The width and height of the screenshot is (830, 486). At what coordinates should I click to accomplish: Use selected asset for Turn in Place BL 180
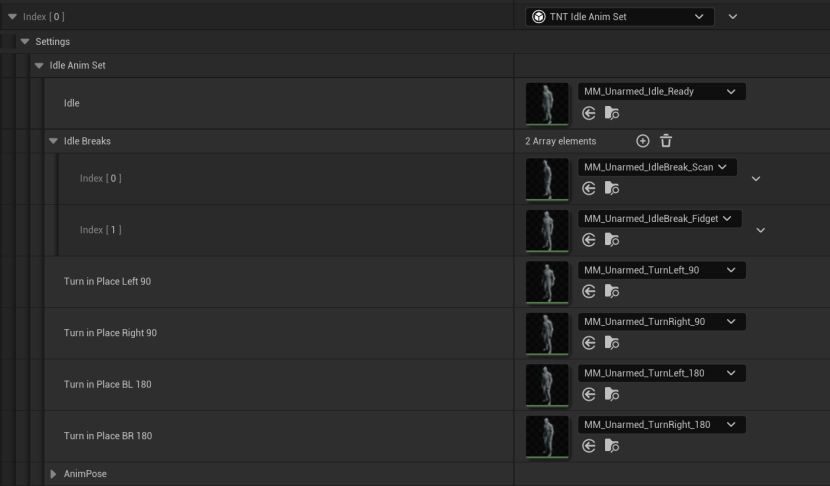pyautogui.click(x=589, y=394)
